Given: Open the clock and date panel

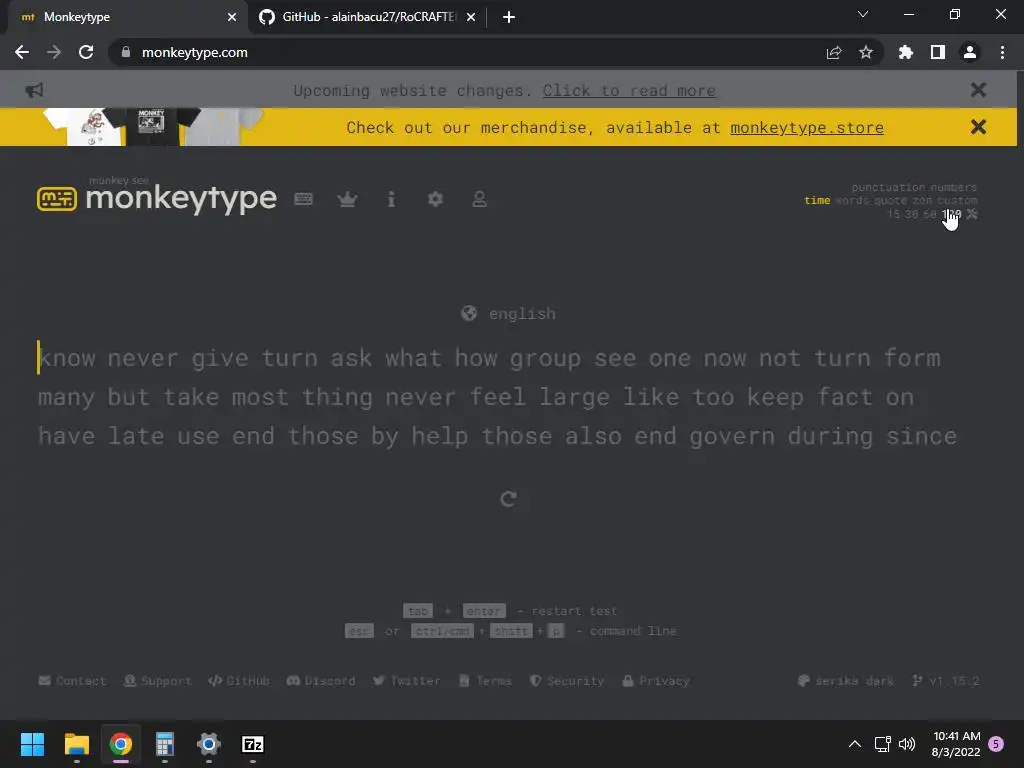Looking at the screenshot, I should (956, 744).
